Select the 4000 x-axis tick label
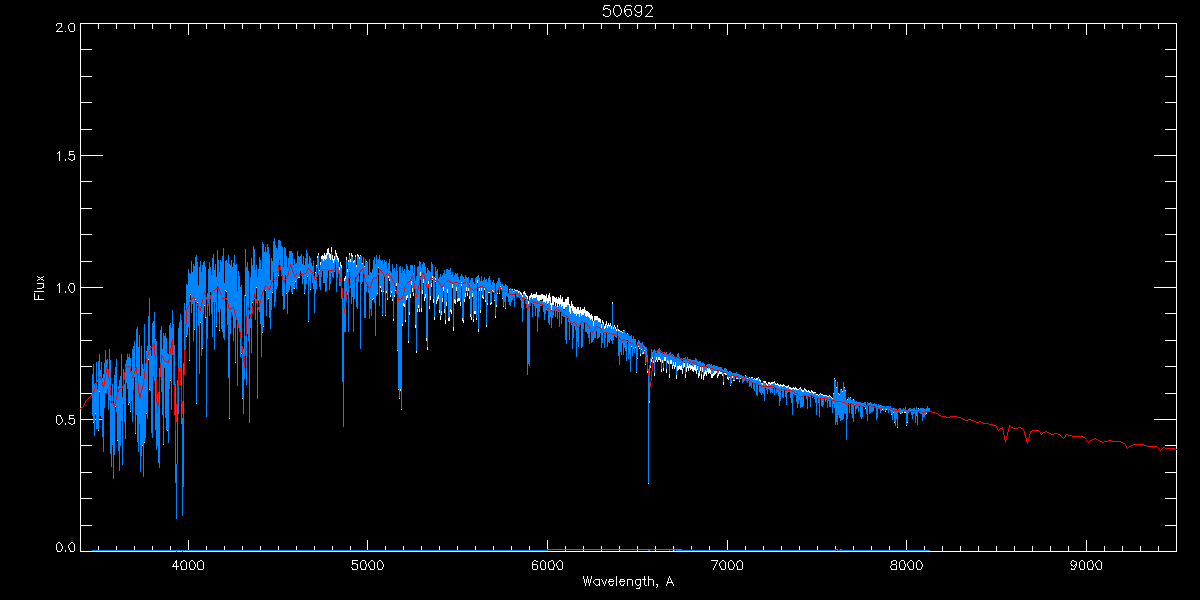The height and width of the screenshot is (600, 1200). point(188,564)
